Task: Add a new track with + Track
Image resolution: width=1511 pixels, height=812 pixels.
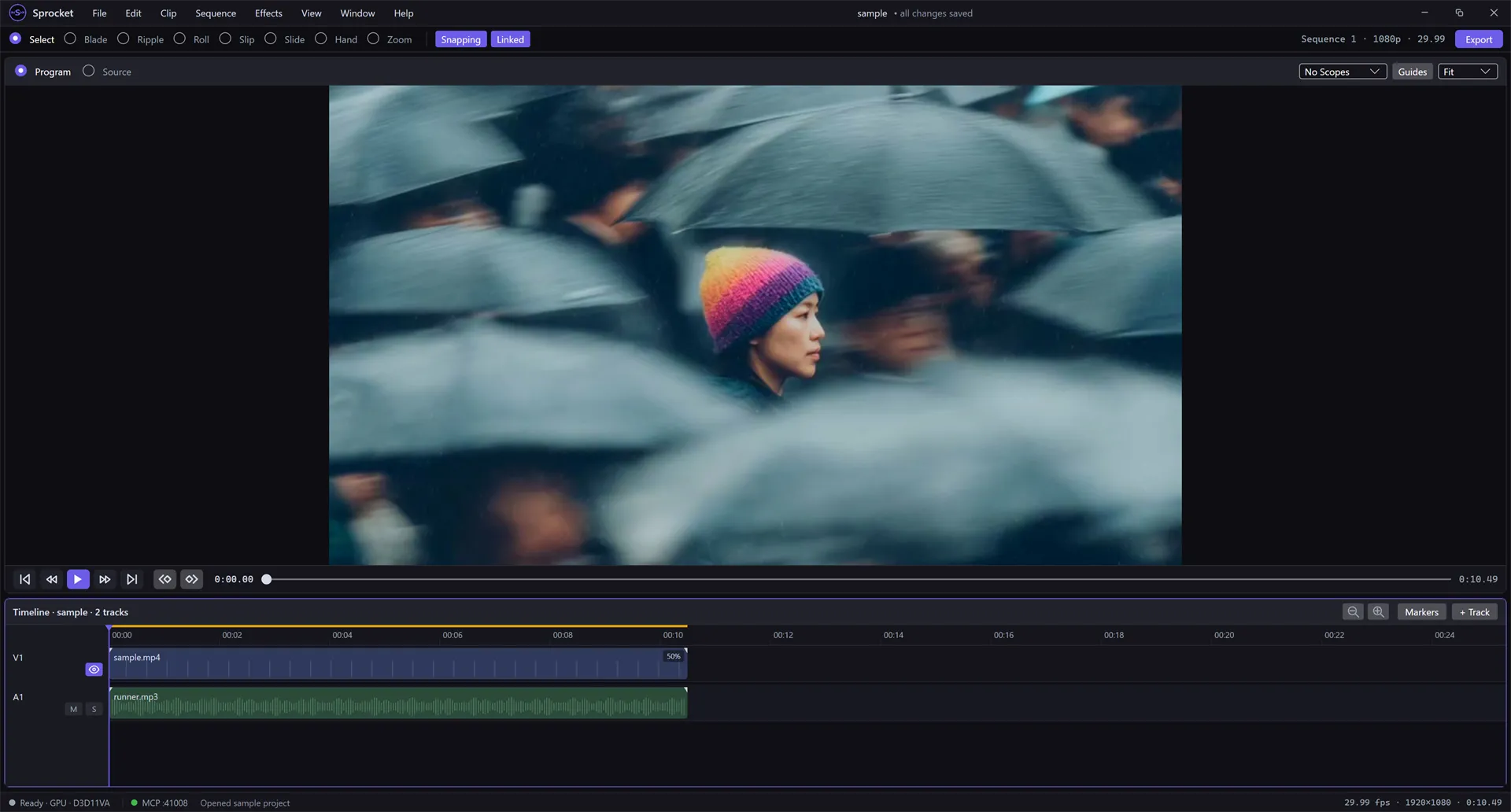Action: [x=1475, y=612]
